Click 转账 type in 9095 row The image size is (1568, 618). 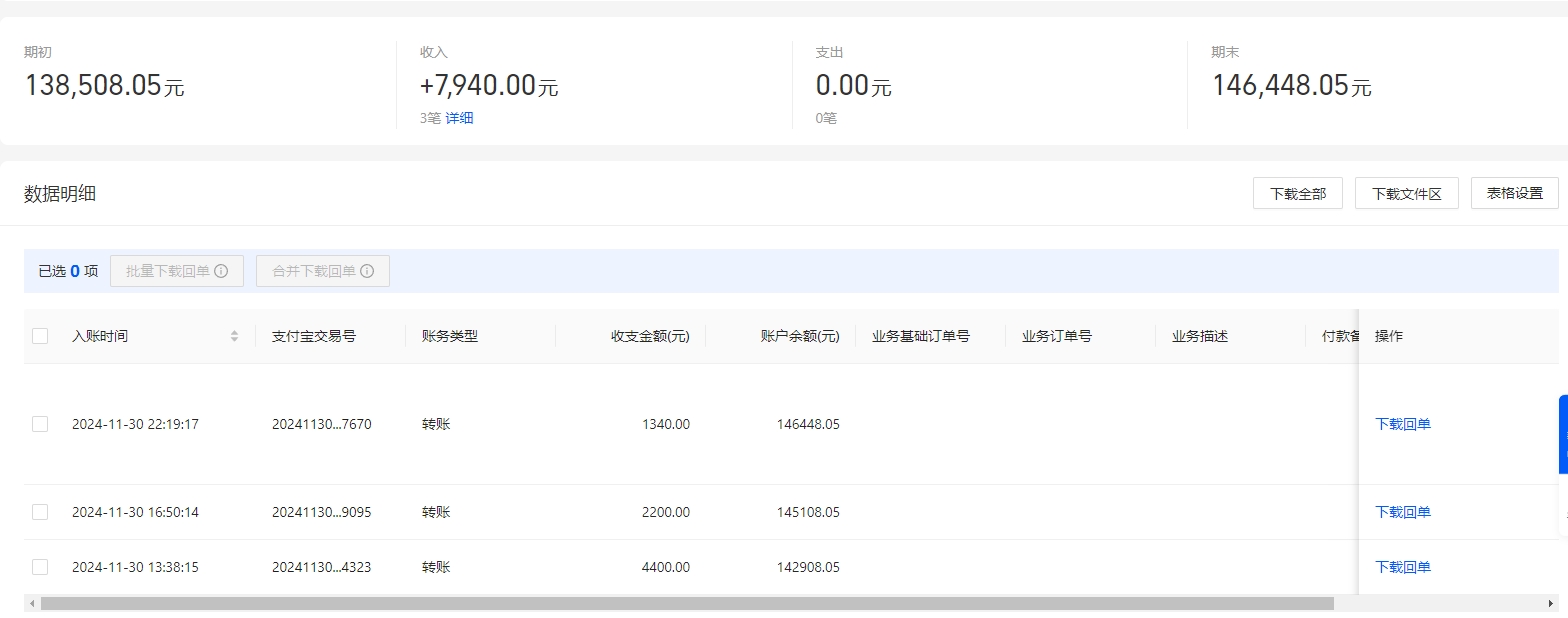coord(436,512)
